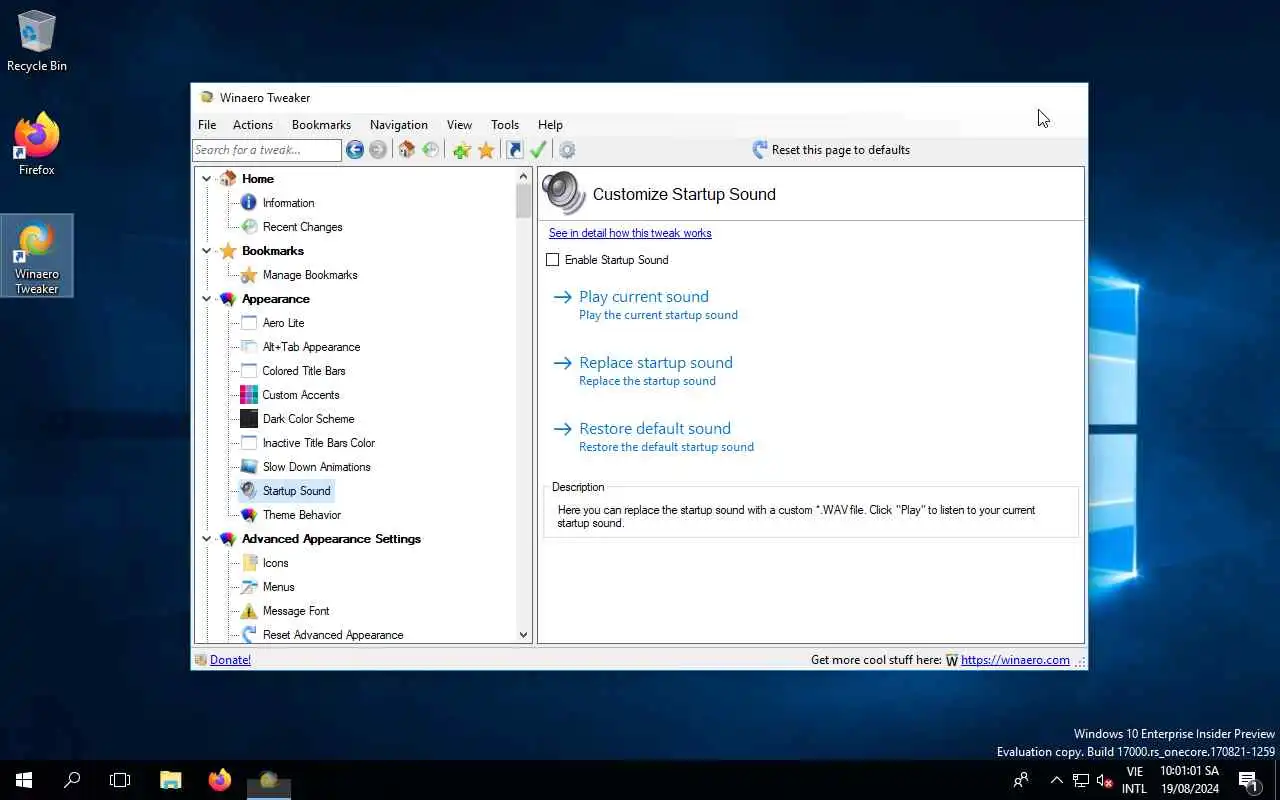Collapse the Bookmarks tree section

click(207, 251)
